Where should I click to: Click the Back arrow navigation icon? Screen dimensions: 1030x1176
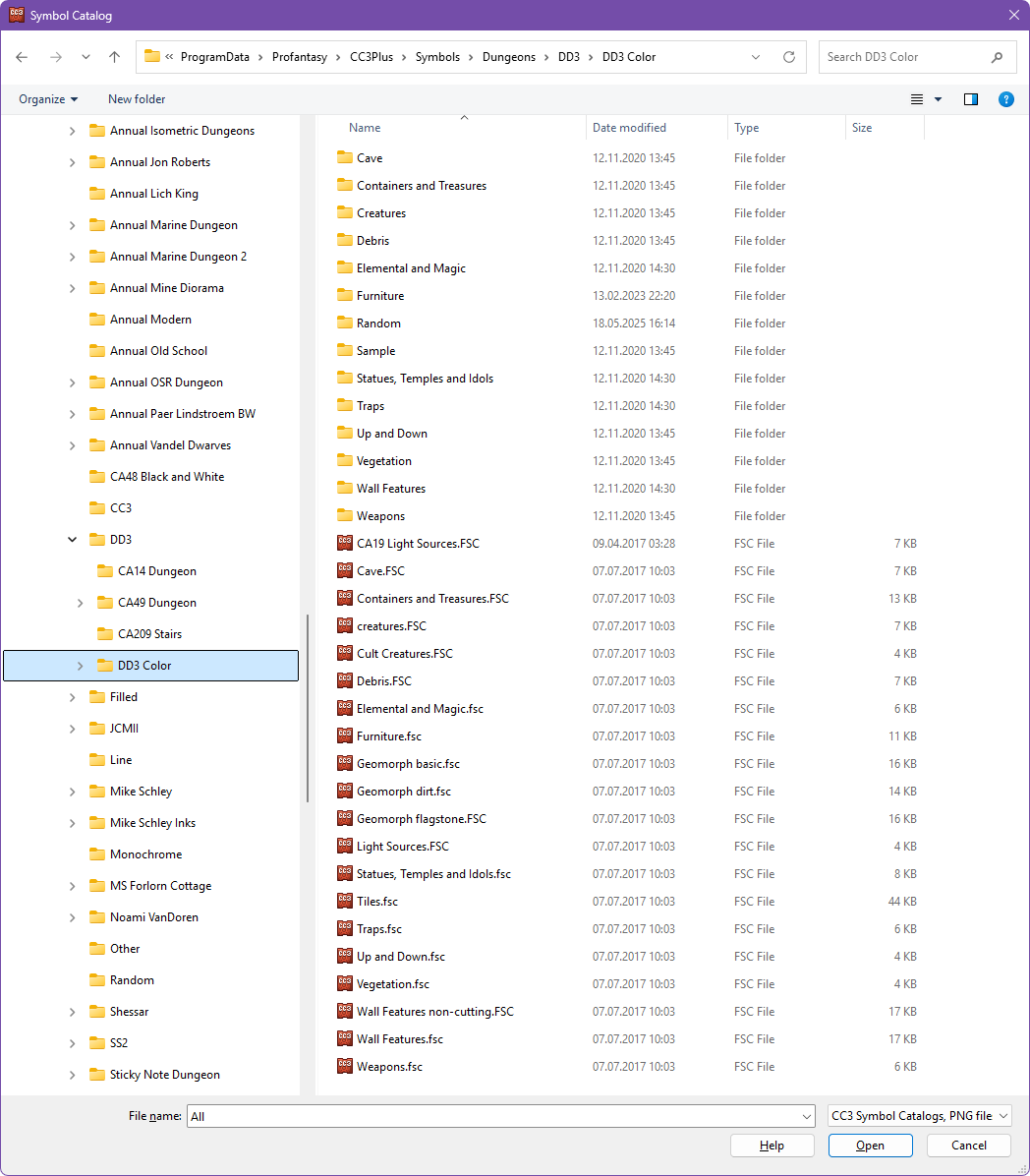(x=22, y=57)
